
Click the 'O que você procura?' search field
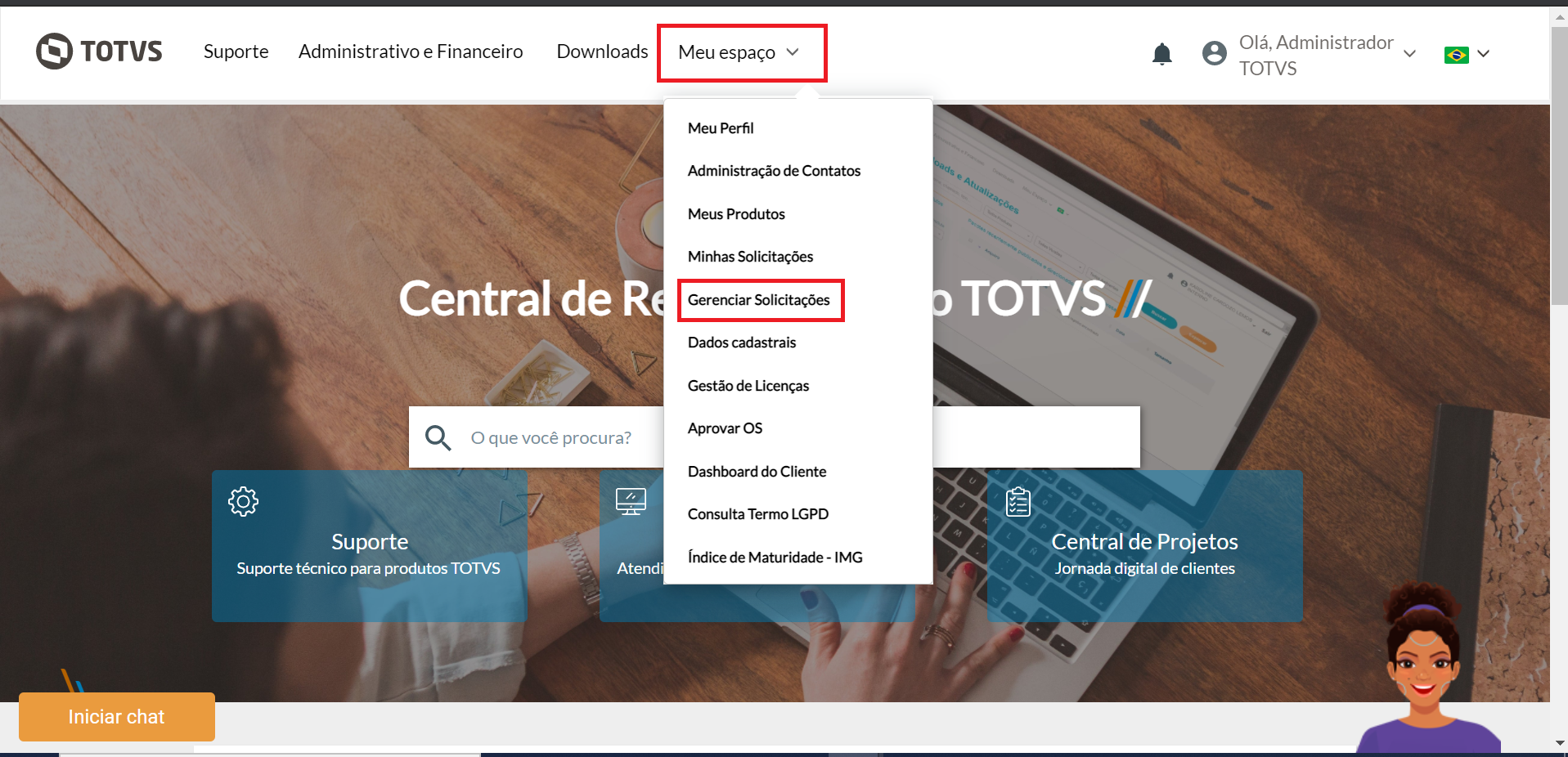tap(564, 437)
